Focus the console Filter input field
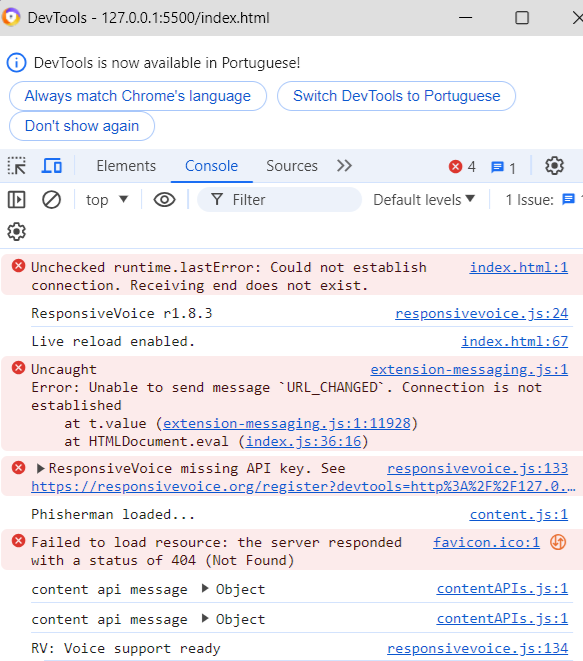Image resolution: width=583 pixels, height=661 pixels. pyautogui.click(x=279, y=199)
